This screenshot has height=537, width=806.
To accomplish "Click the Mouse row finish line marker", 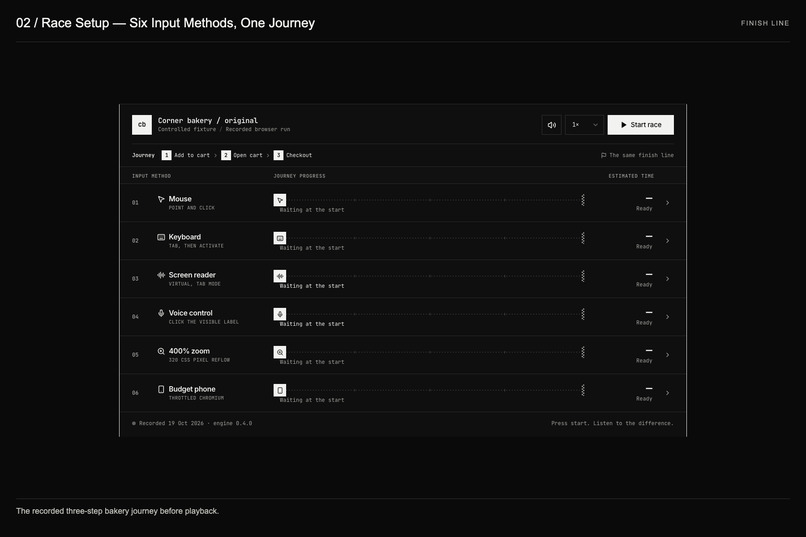I will [x=583, y=200].
